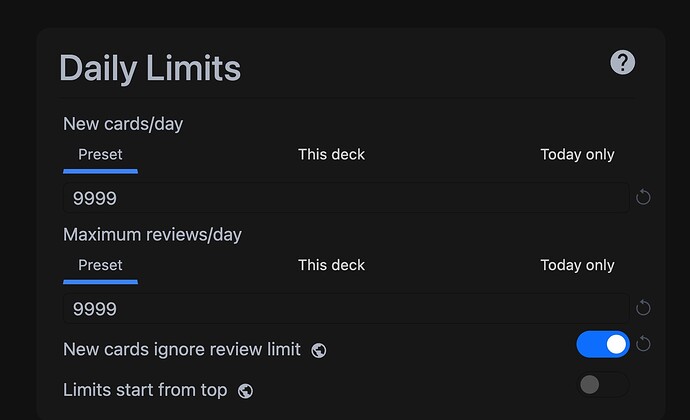Disable the New cards ignore review limit switch

[x=603, y=344]
